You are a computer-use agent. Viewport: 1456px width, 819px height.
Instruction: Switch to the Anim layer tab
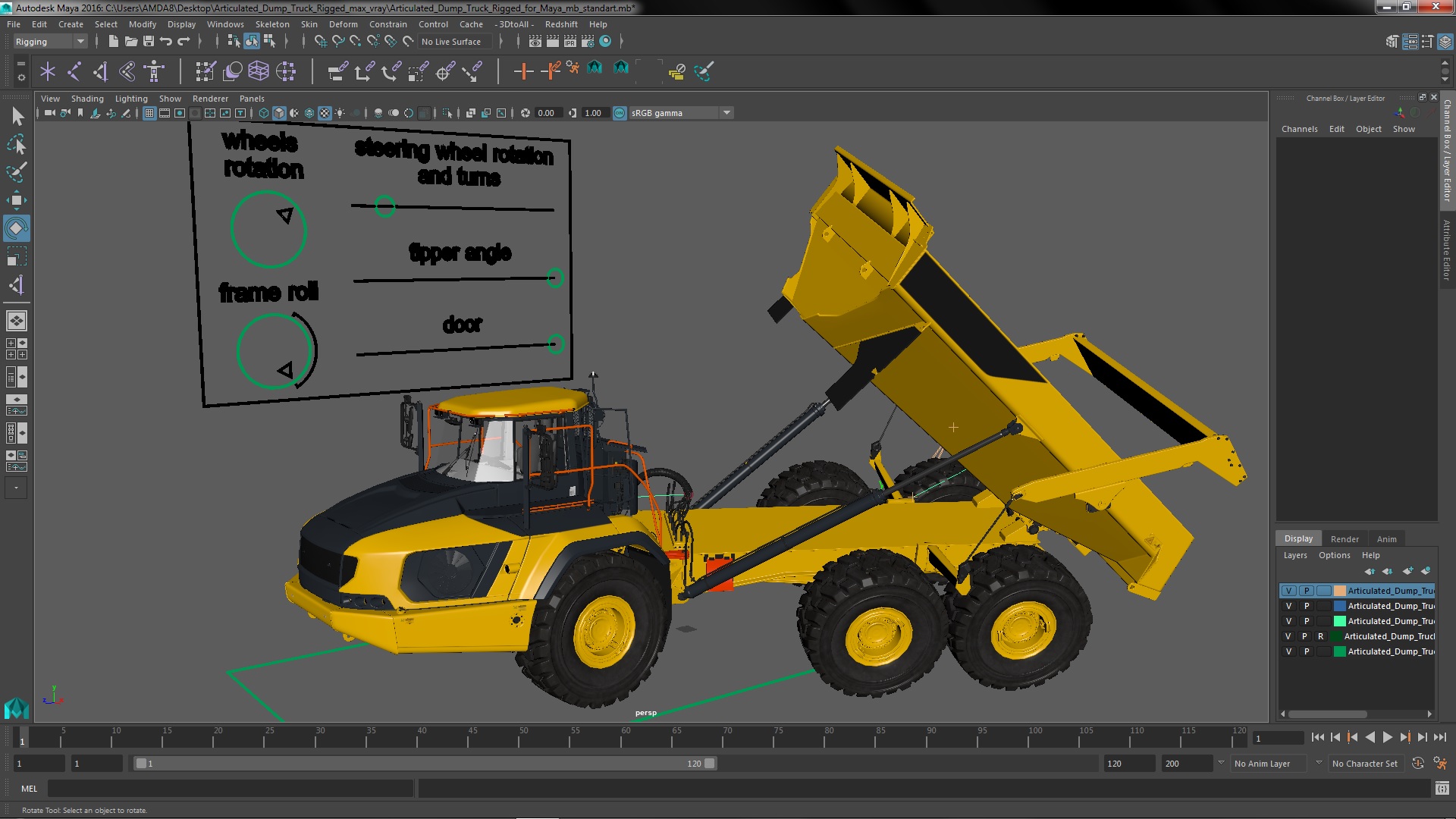click(x=1386, y=539)
